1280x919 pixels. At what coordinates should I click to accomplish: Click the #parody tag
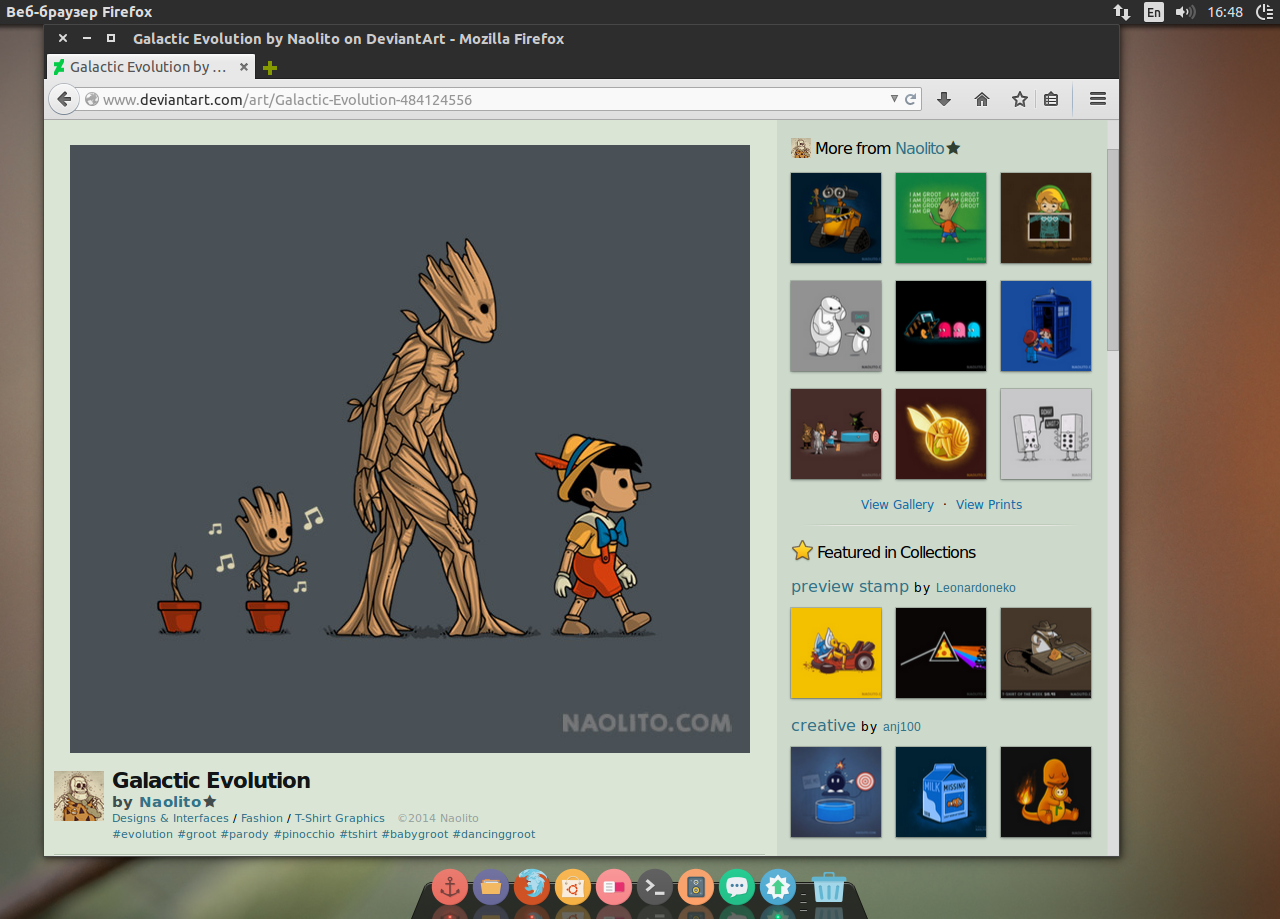(245, 834)
